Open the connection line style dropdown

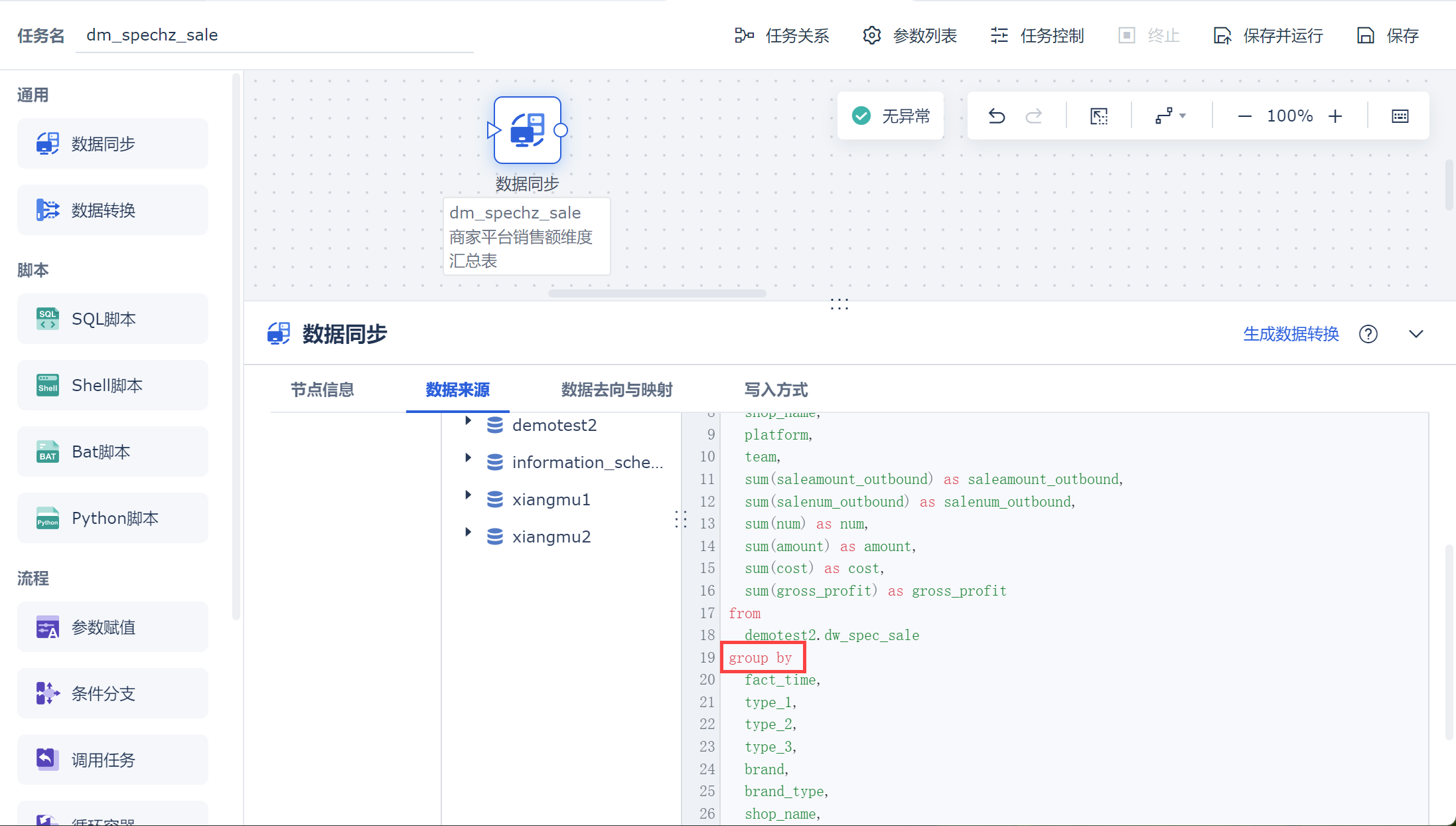(x=1170, y=116)
